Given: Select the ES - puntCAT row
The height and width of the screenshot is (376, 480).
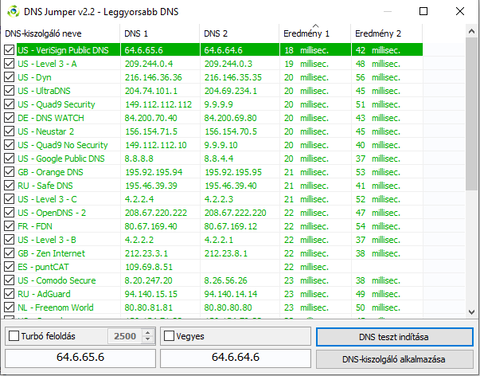Looking at the screenshot, I should (x=213, y=267).
